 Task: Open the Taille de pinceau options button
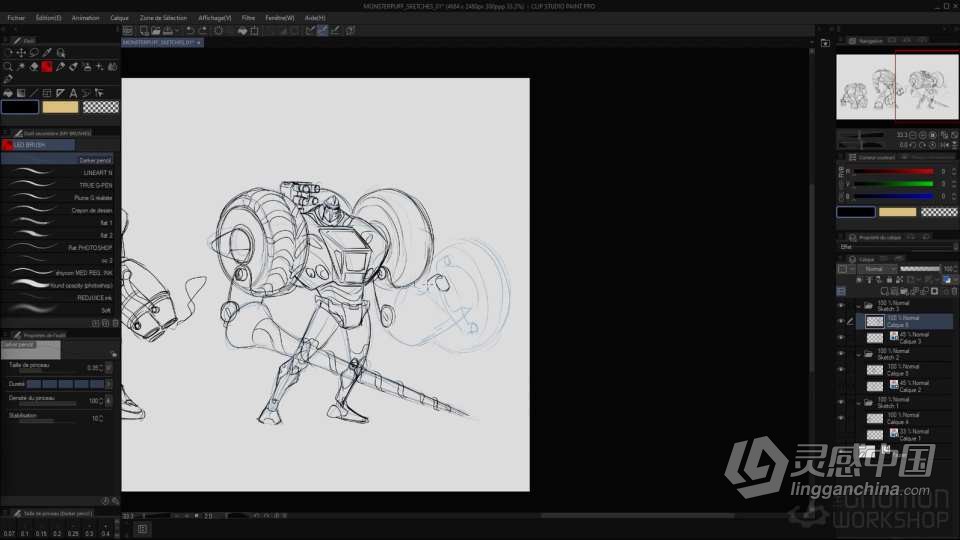pos(108,368)
